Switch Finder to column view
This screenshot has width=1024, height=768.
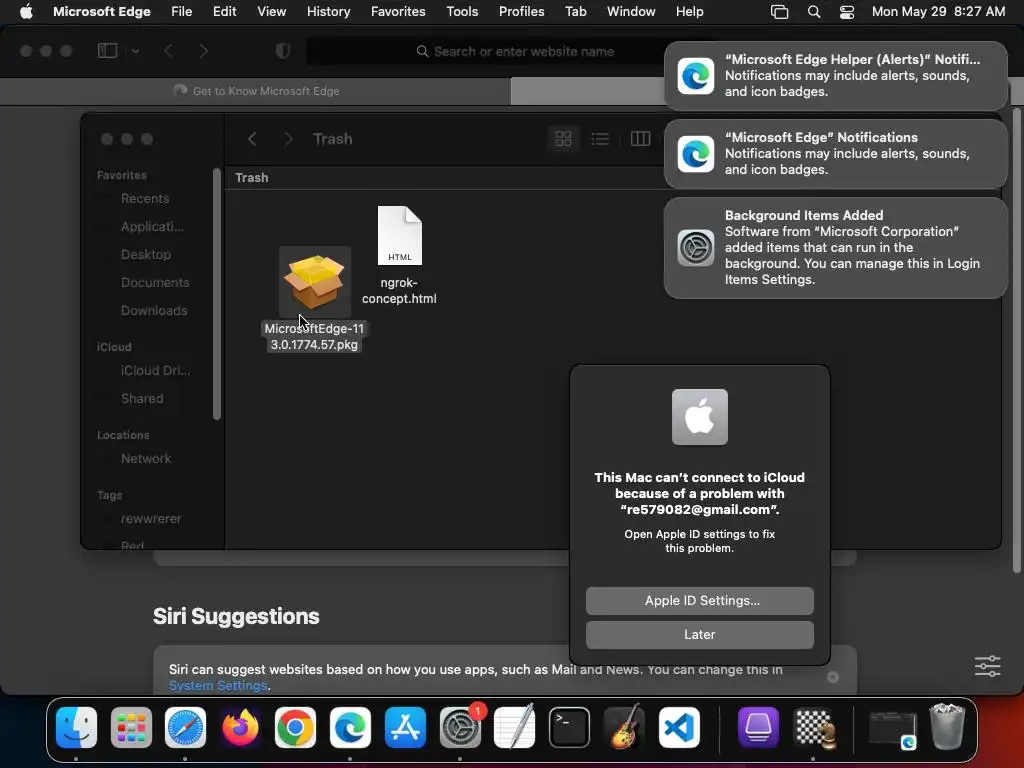click(x=640, y=138)
